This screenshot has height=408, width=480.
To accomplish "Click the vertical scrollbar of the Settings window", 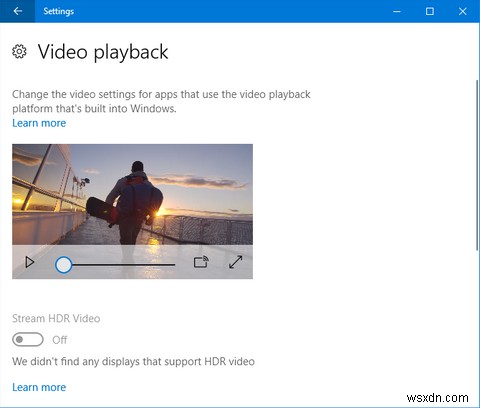I will pos(478,165).
